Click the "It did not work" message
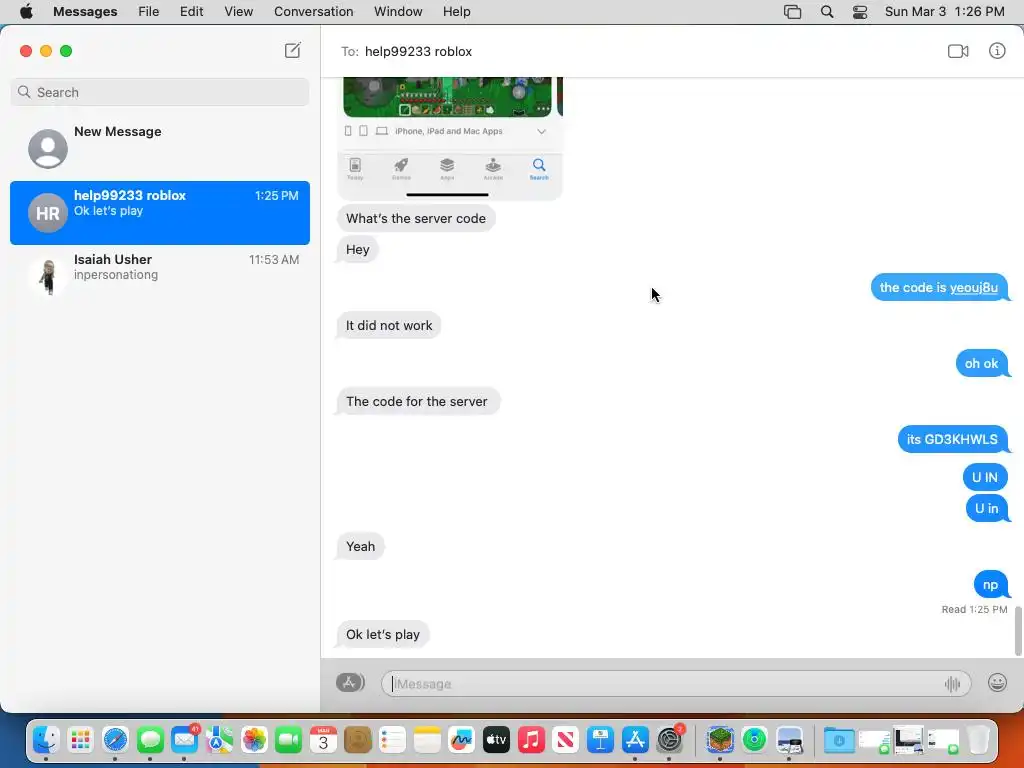Image resolution: width=1024 pixels, height=768 pixels. [389, 325]
